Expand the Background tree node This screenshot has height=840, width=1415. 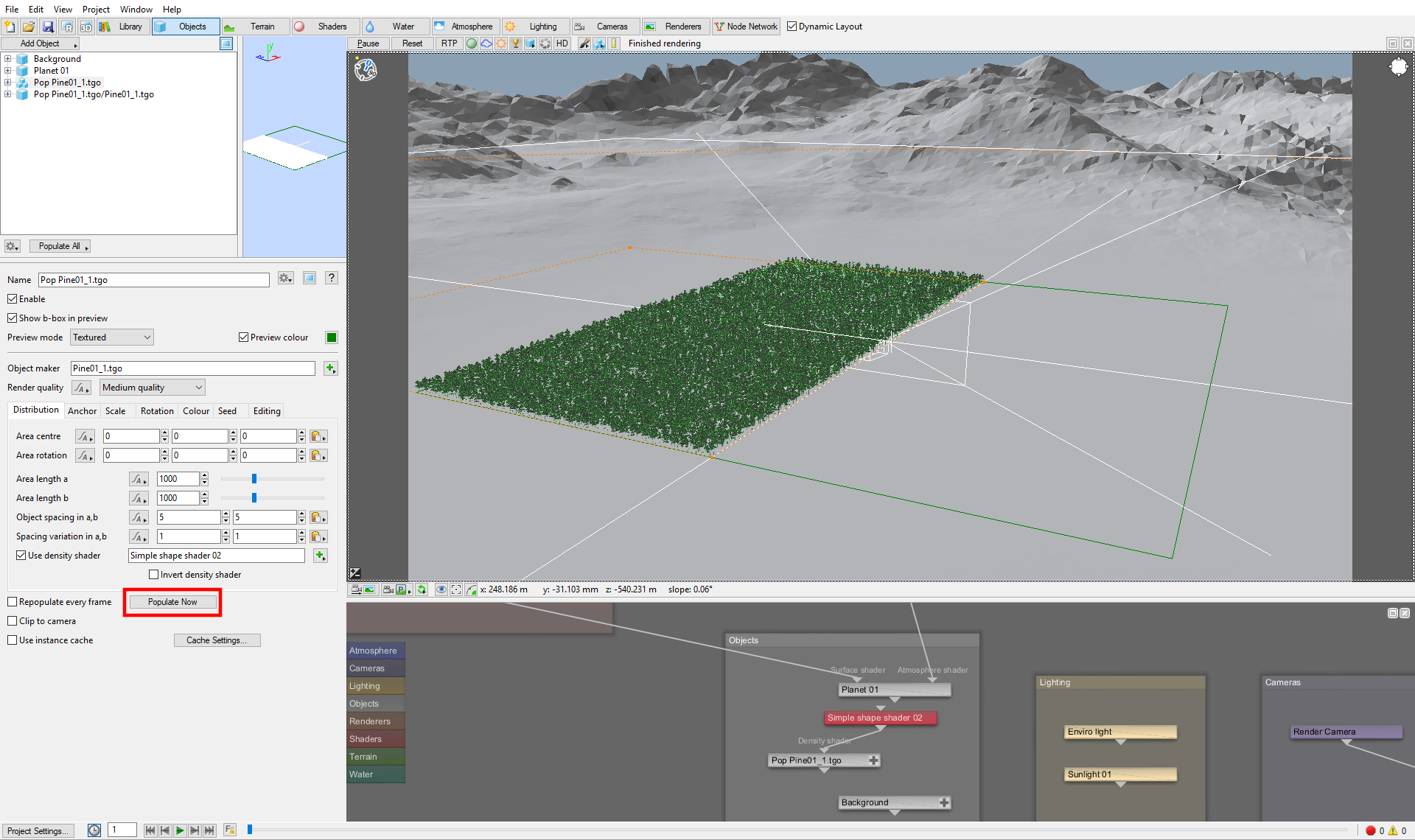coord(7,59)
